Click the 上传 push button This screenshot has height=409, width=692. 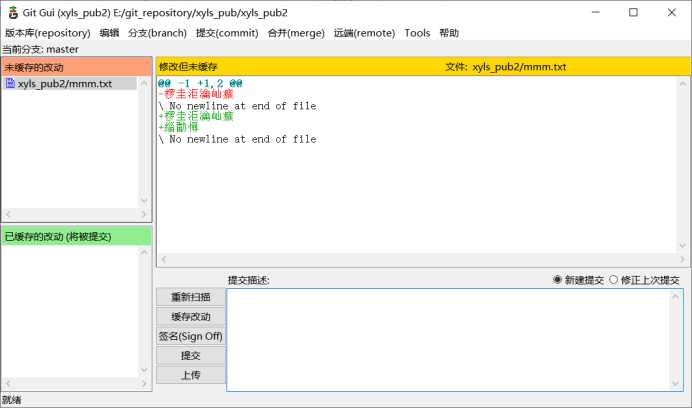point(191,375)
